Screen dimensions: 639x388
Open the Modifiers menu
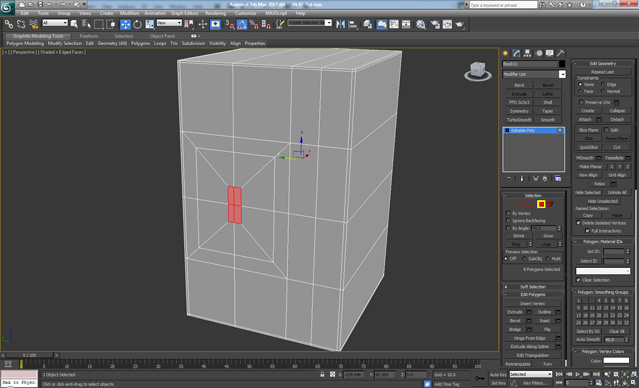(x=130, y=13)
